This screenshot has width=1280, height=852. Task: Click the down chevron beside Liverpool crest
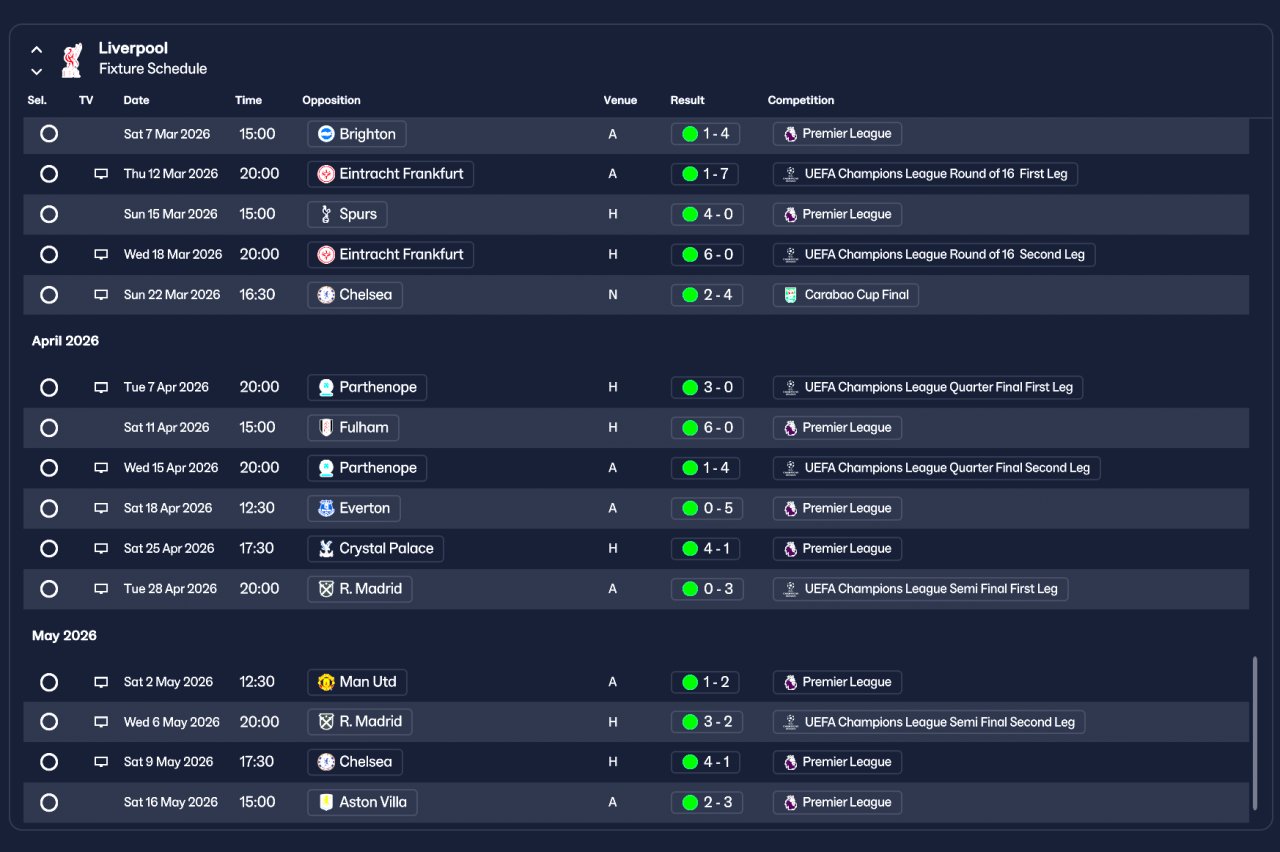point(37,71)
